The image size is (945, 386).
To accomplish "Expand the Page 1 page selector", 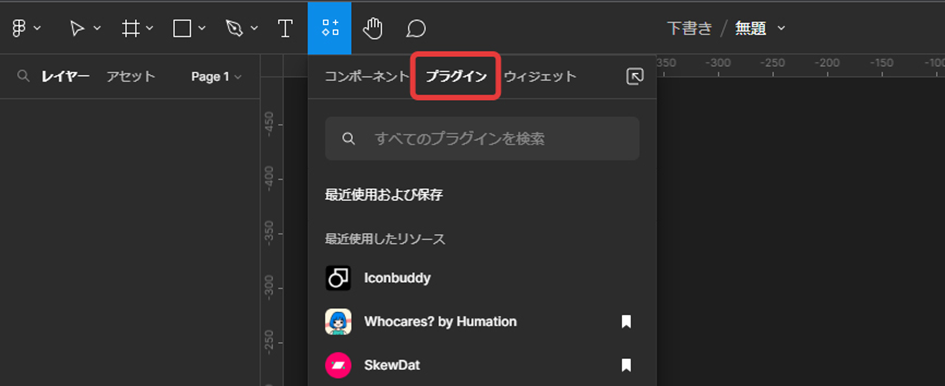I will 216,77.
